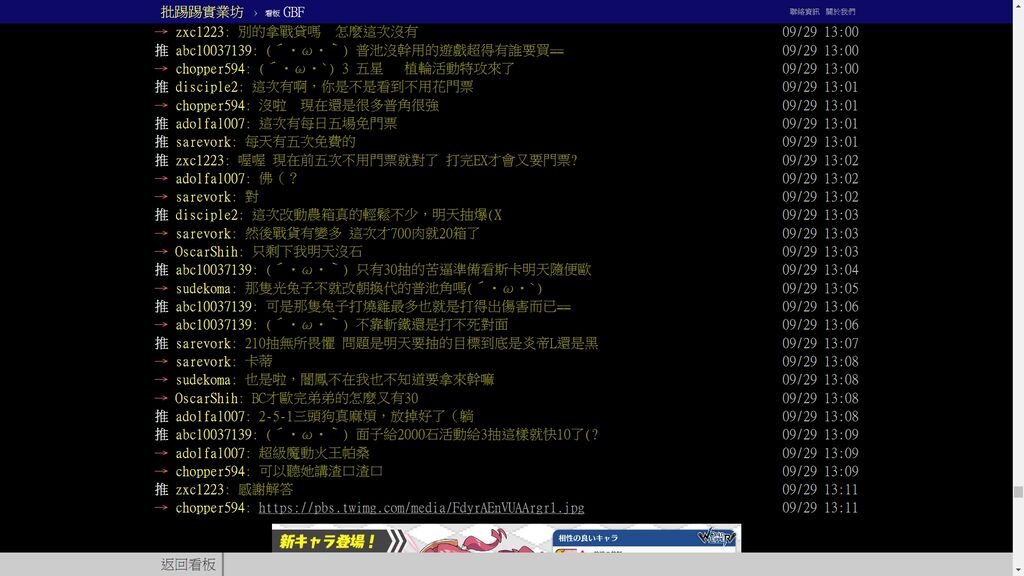Open 聯絡資訊 in the top bar
Screen dimensions: 1024x576
click(804, 12)
